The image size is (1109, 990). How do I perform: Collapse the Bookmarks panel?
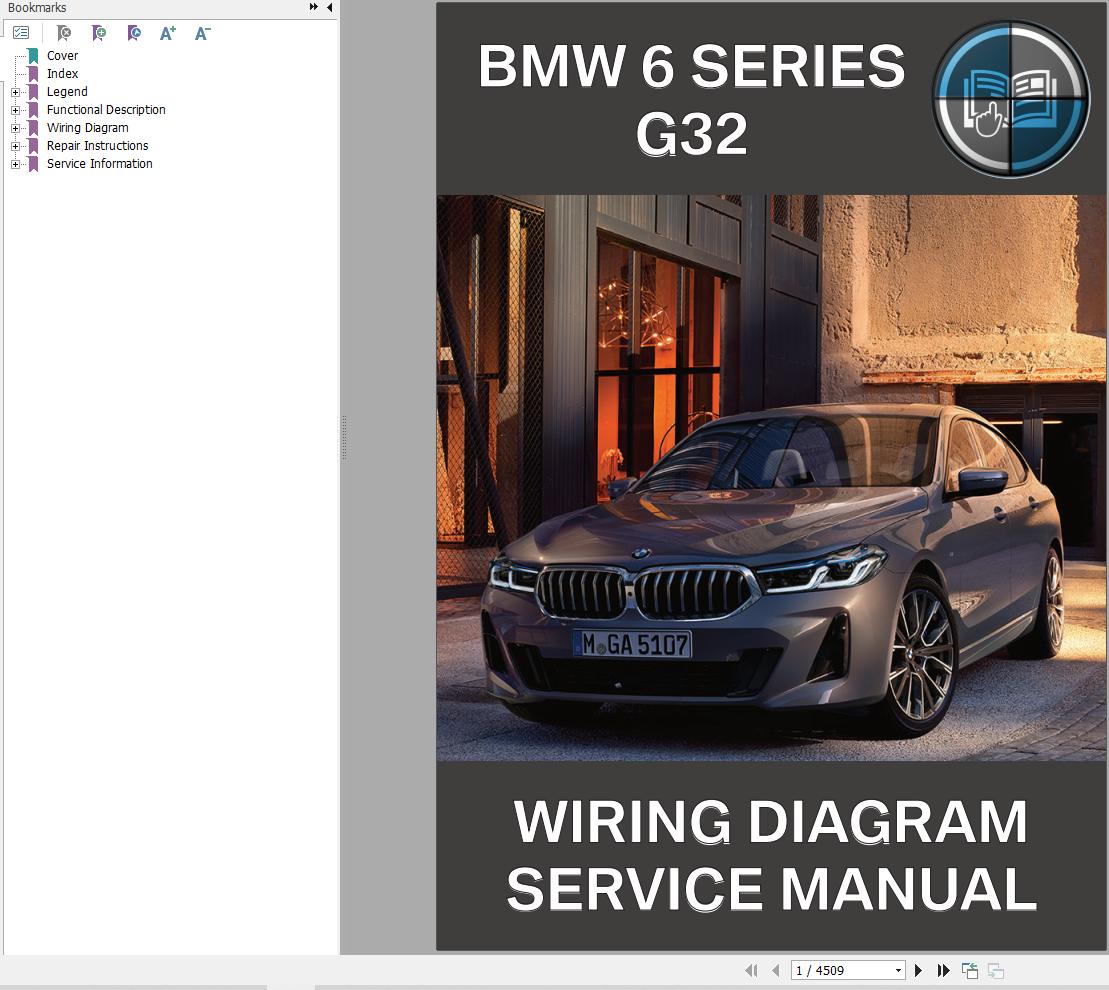[330, 7]
